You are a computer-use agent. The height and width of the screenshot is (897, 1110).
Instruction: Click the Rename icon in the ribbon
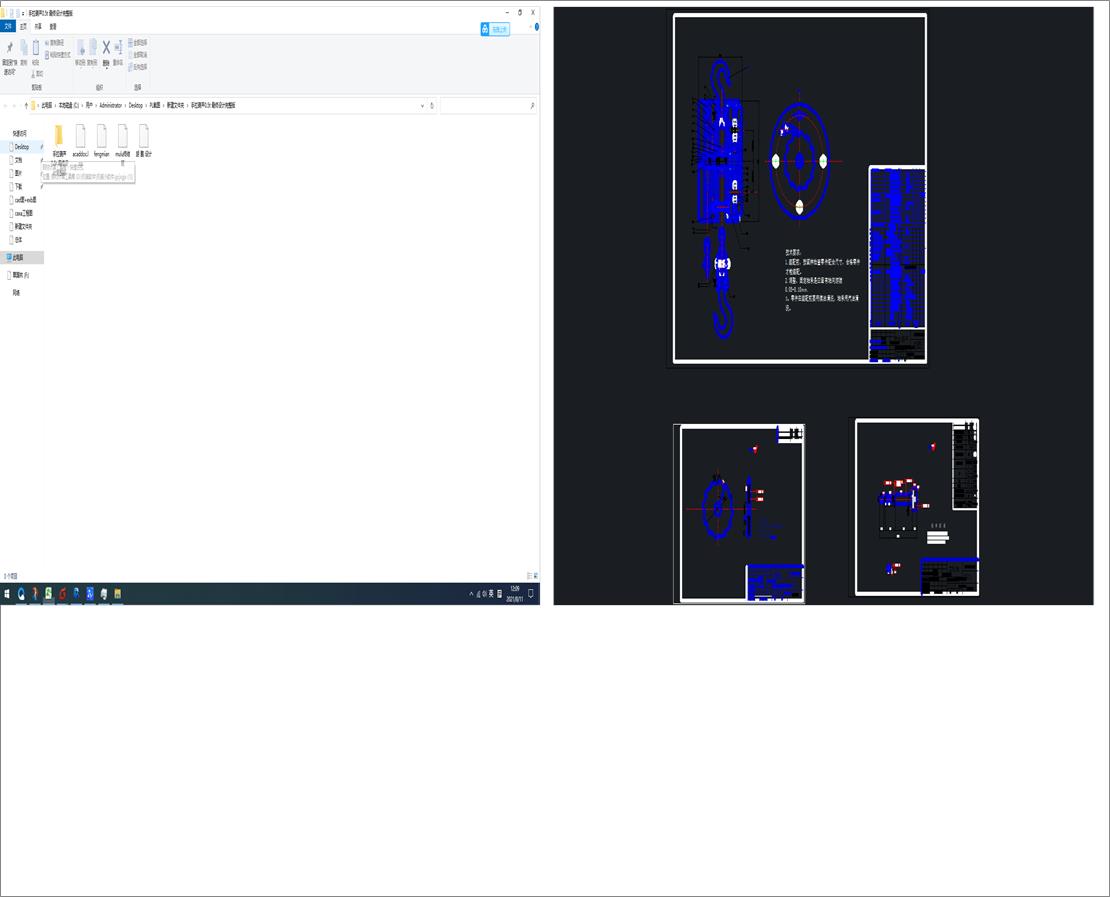118,48
